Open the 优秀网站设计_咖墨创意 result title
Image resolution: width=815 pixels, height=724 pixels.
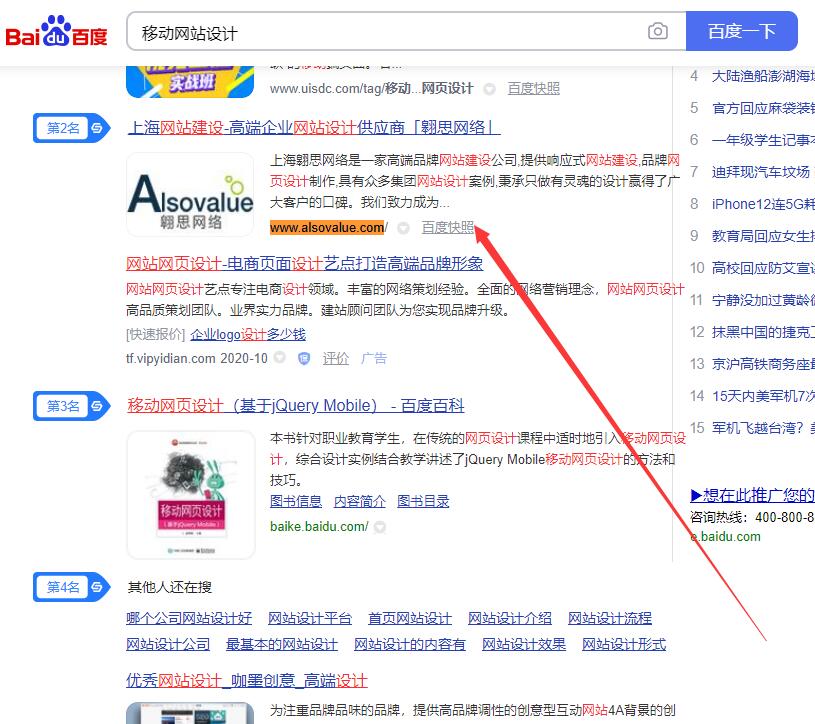click(247, 680)
